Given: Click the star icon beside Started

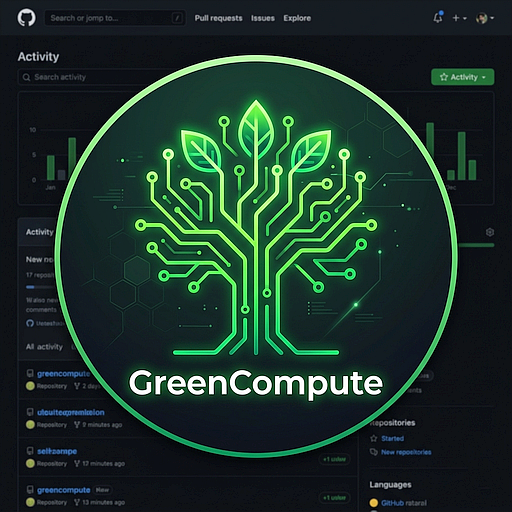Looking at the screenshot, I should 374,438.
